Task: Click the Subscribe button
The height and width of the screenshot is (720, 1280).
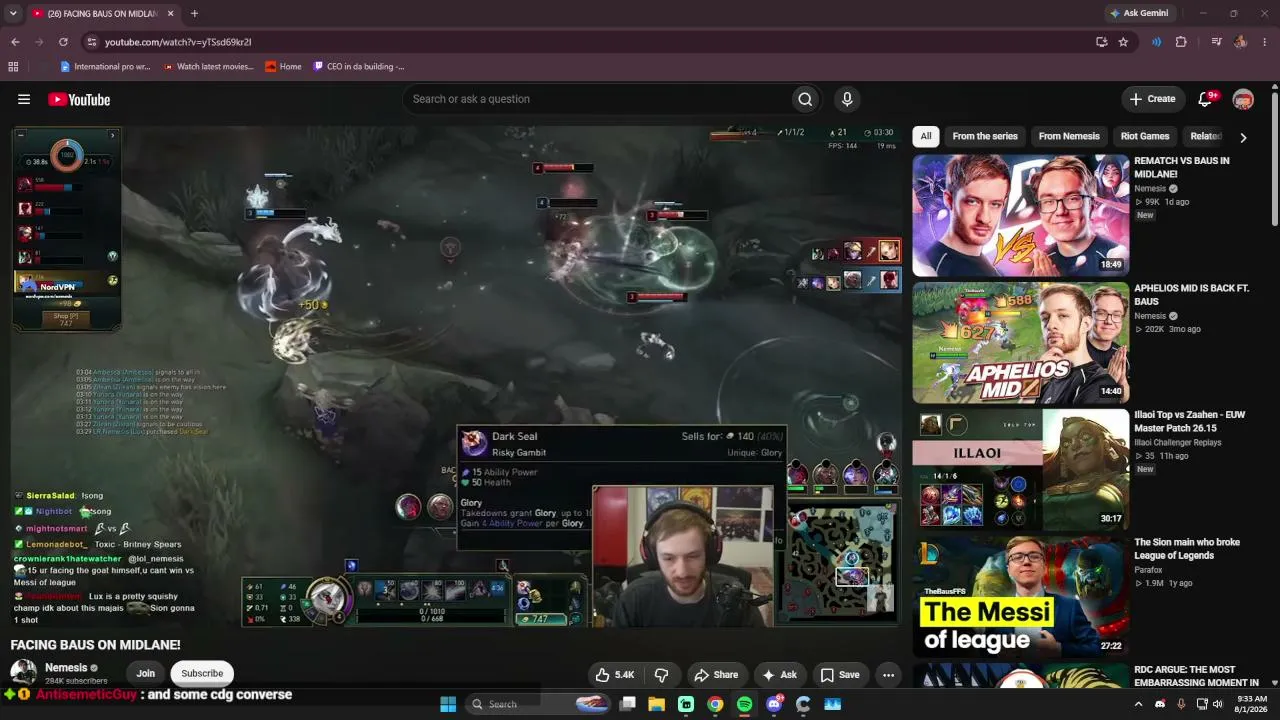Action: pyautogui.click(x=202, y=673)
